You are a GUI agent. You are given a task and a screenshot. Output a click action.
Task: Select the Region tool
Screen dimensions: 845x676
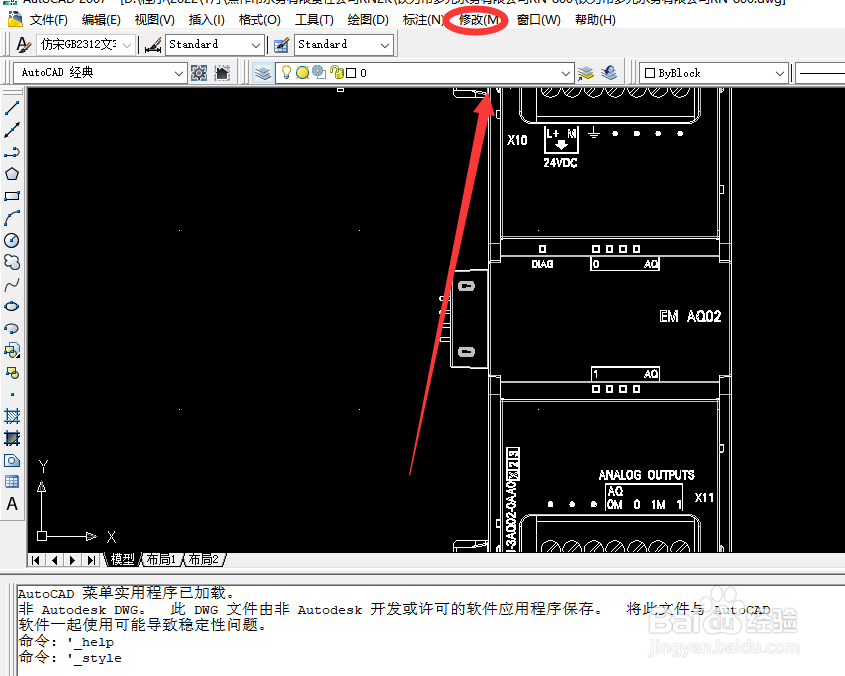coord(12,460)
